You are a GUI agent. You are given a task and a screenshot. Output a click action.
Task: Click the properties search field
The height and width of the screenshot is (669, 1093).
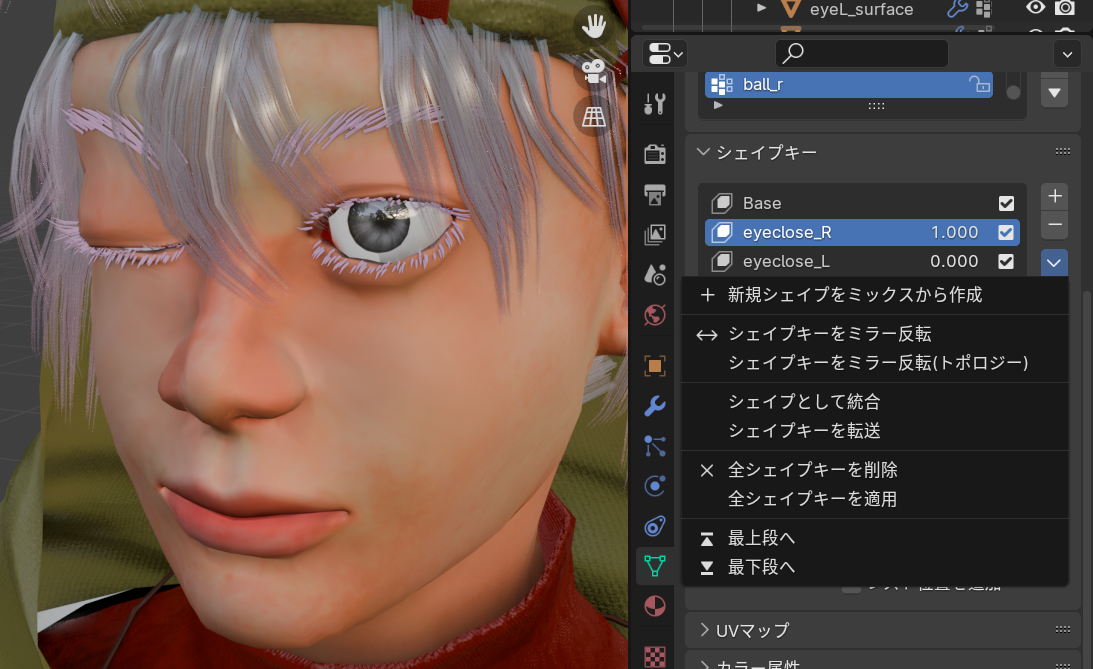862,54
